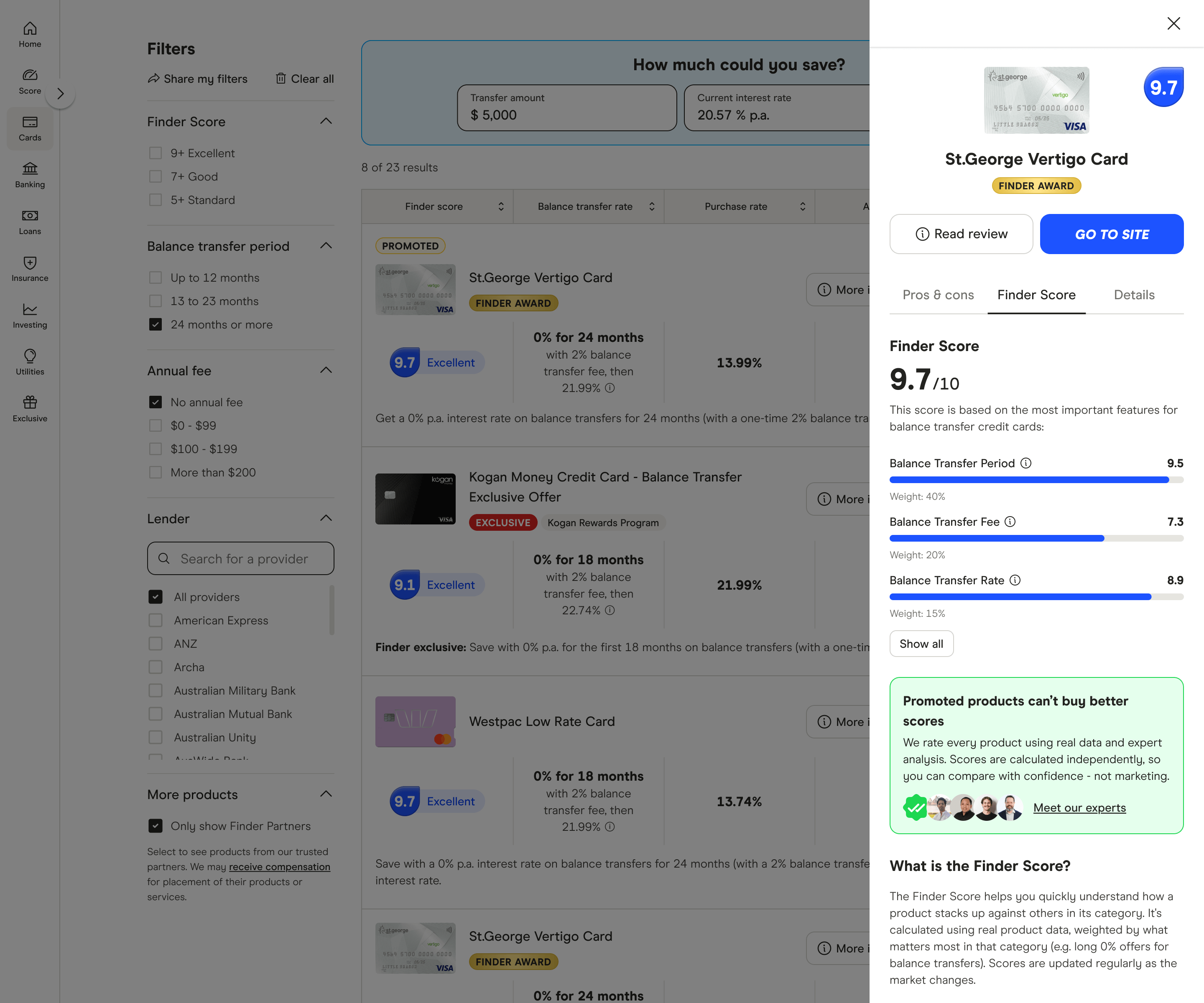Sort by Finder score column arrows
The width and height of the screenshot is (1204, 1003).
tap(501, 206)
